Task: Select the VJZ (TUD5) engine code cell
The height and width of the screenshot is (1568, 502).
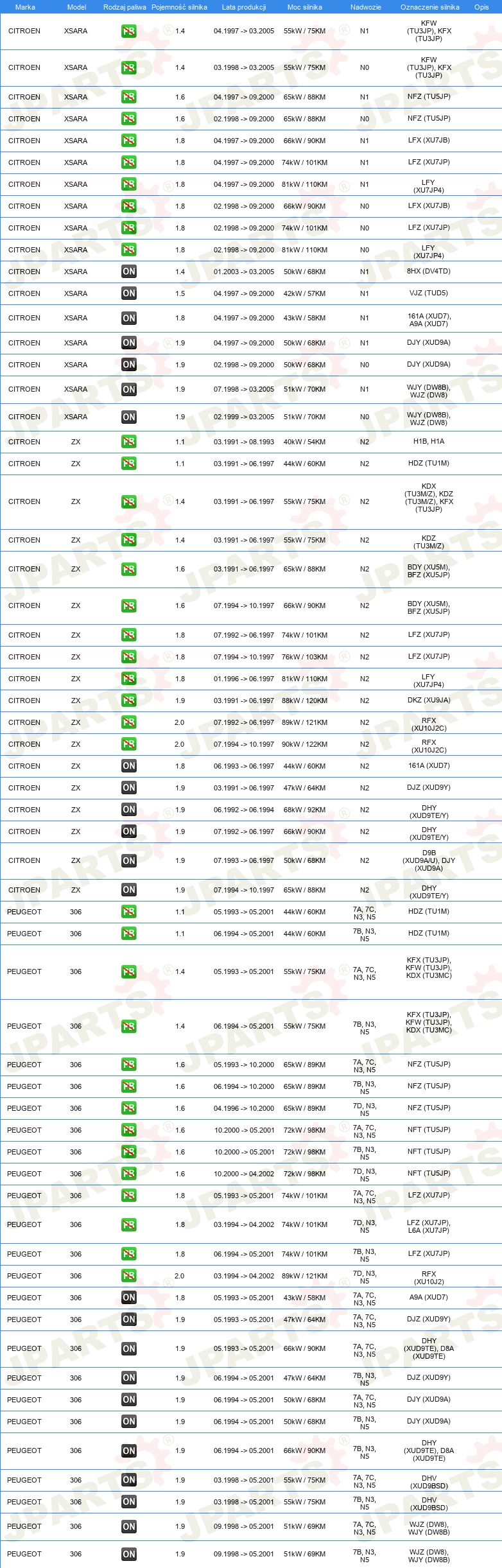Action: coord(429,293)
